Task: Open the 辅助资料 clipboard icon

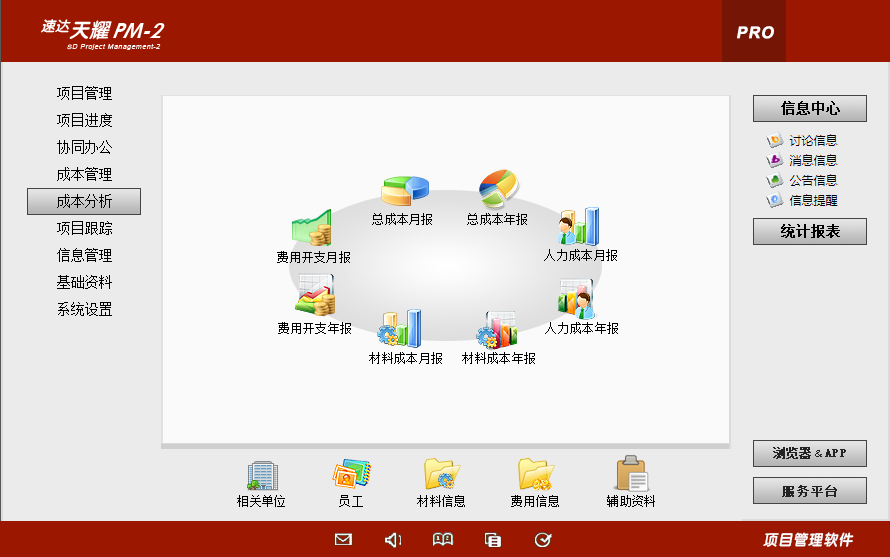Action: tap(631, 474)
